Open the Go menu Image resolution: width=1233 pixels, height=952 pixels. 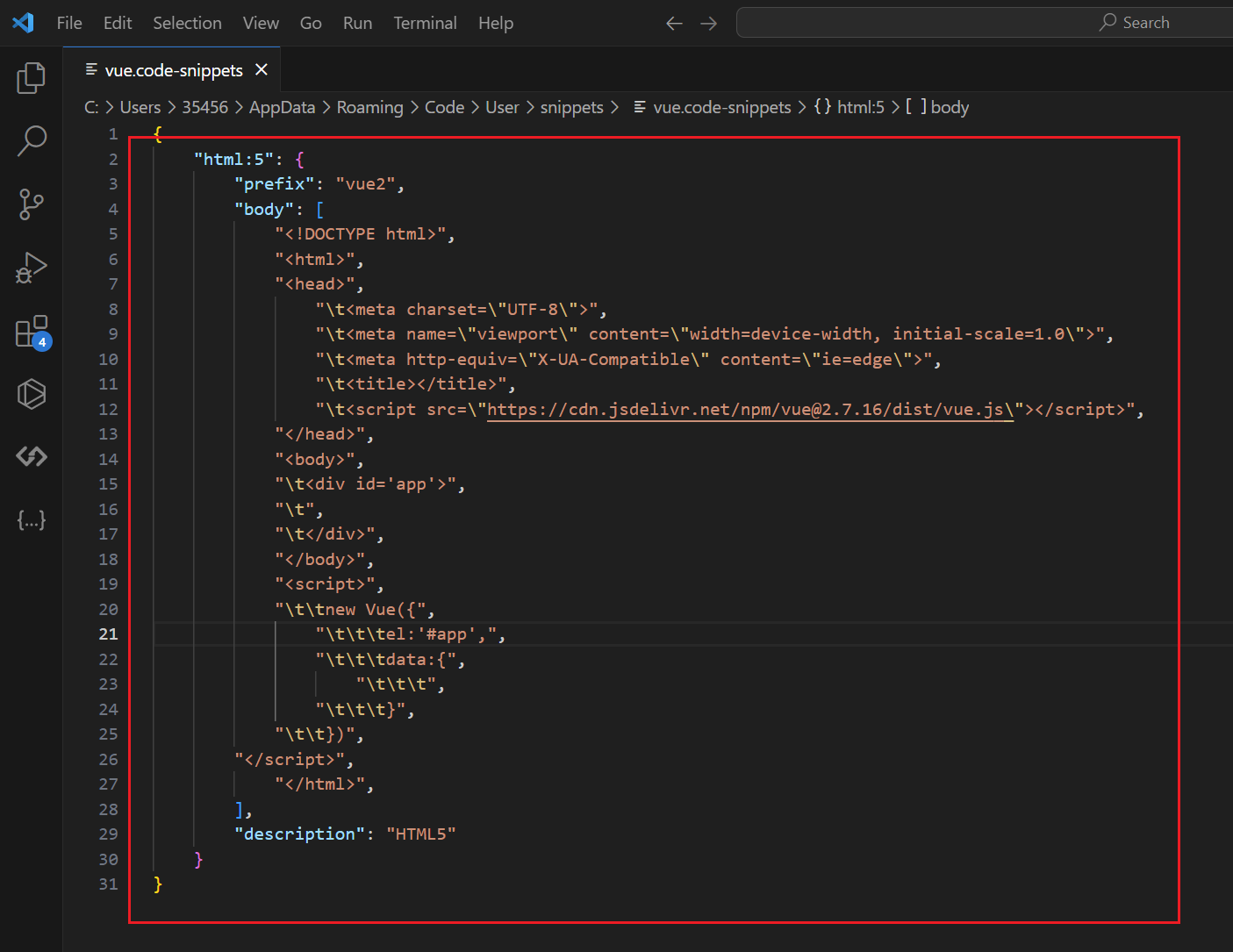click(x=311, y=23)
